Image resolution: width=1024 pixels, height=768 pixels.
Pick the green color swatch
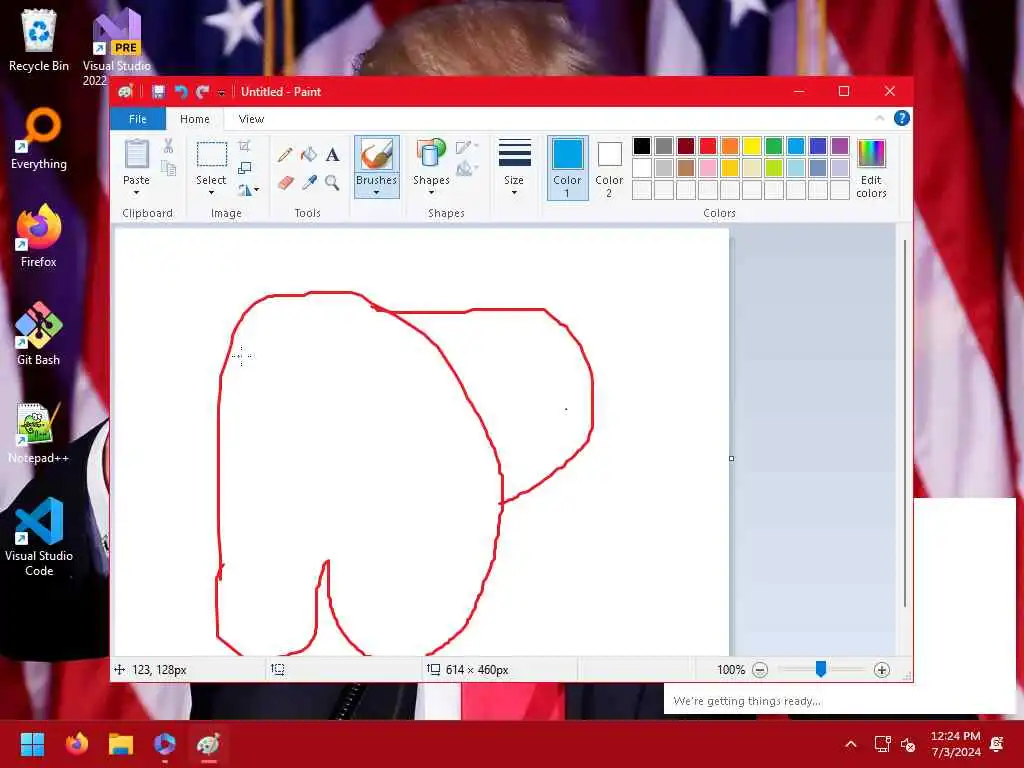pos(774,146)
